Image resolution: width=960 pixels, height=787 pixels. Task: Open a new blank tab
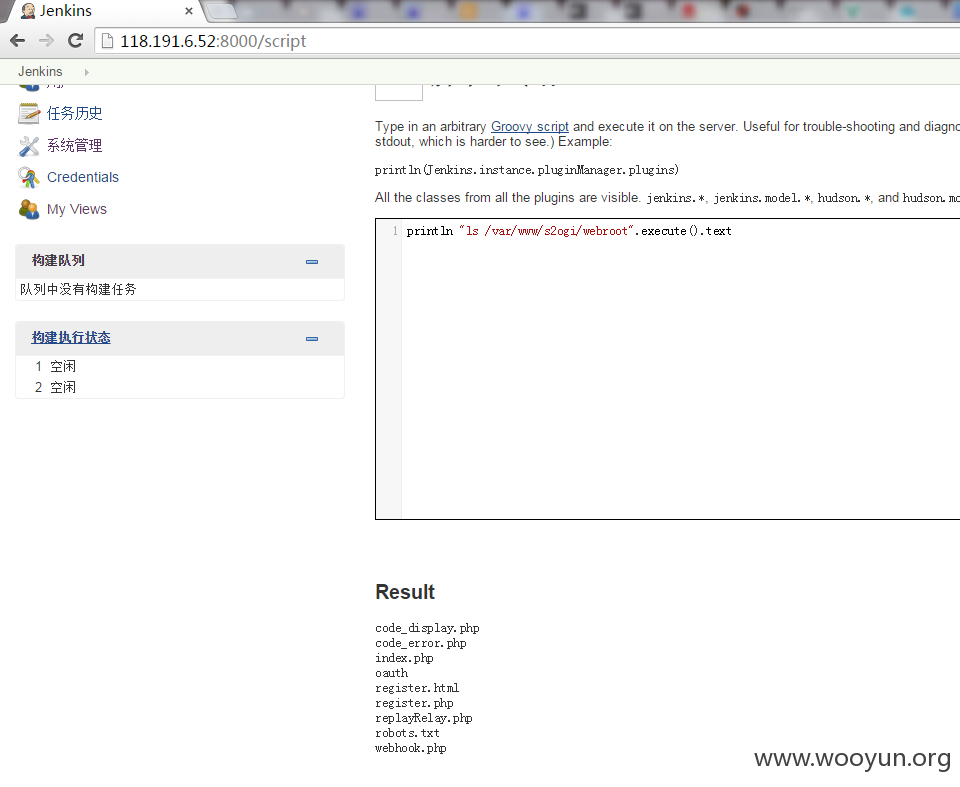[222, 11]
